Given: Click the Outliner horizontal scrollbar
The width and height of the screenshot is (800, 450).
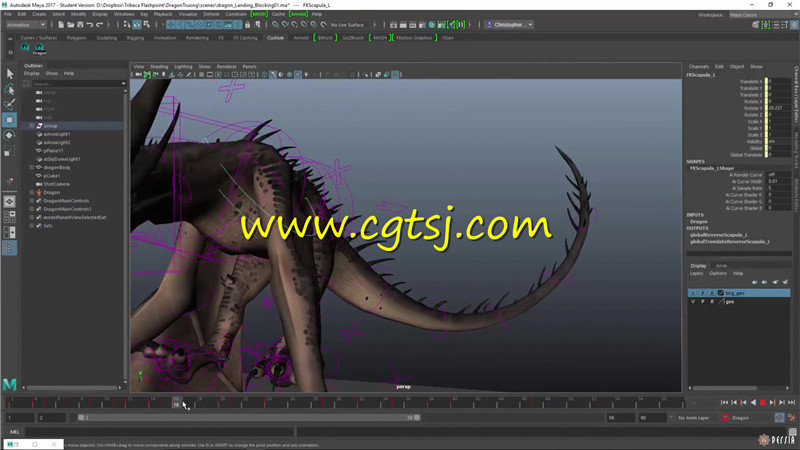Looking at the screenshot, I should (71, 388).
